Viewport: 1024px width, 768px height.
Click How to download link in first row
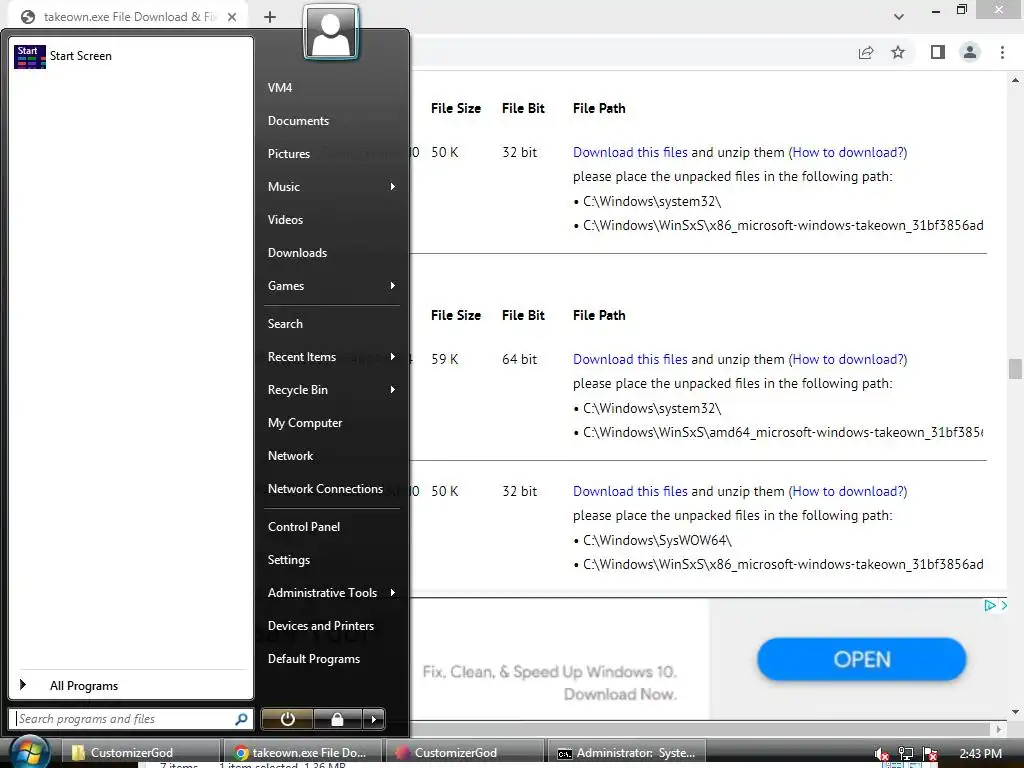(x=848, y=152)
